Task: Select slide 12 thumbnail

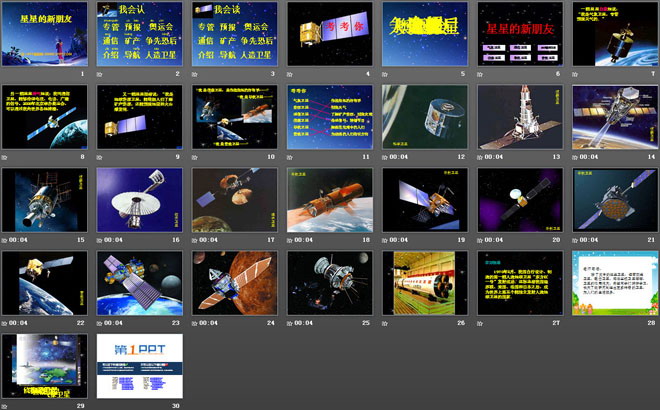Action: pos(425,117)
